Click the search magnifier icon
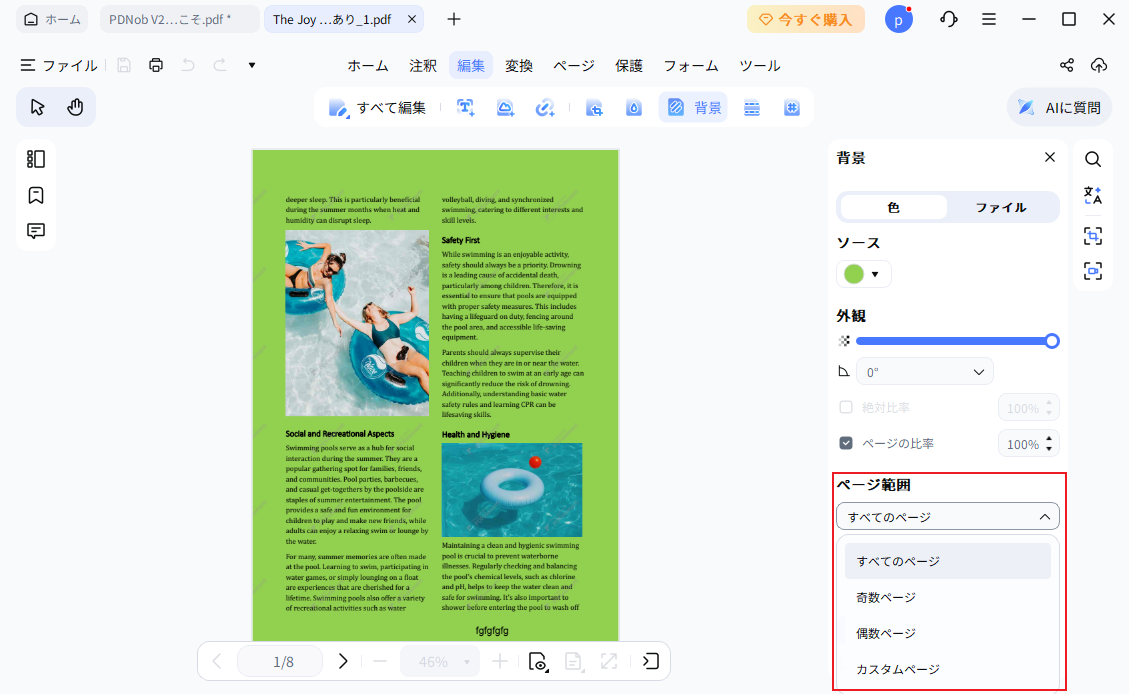Viewport: 1129px width, 694px height. 1093,159
